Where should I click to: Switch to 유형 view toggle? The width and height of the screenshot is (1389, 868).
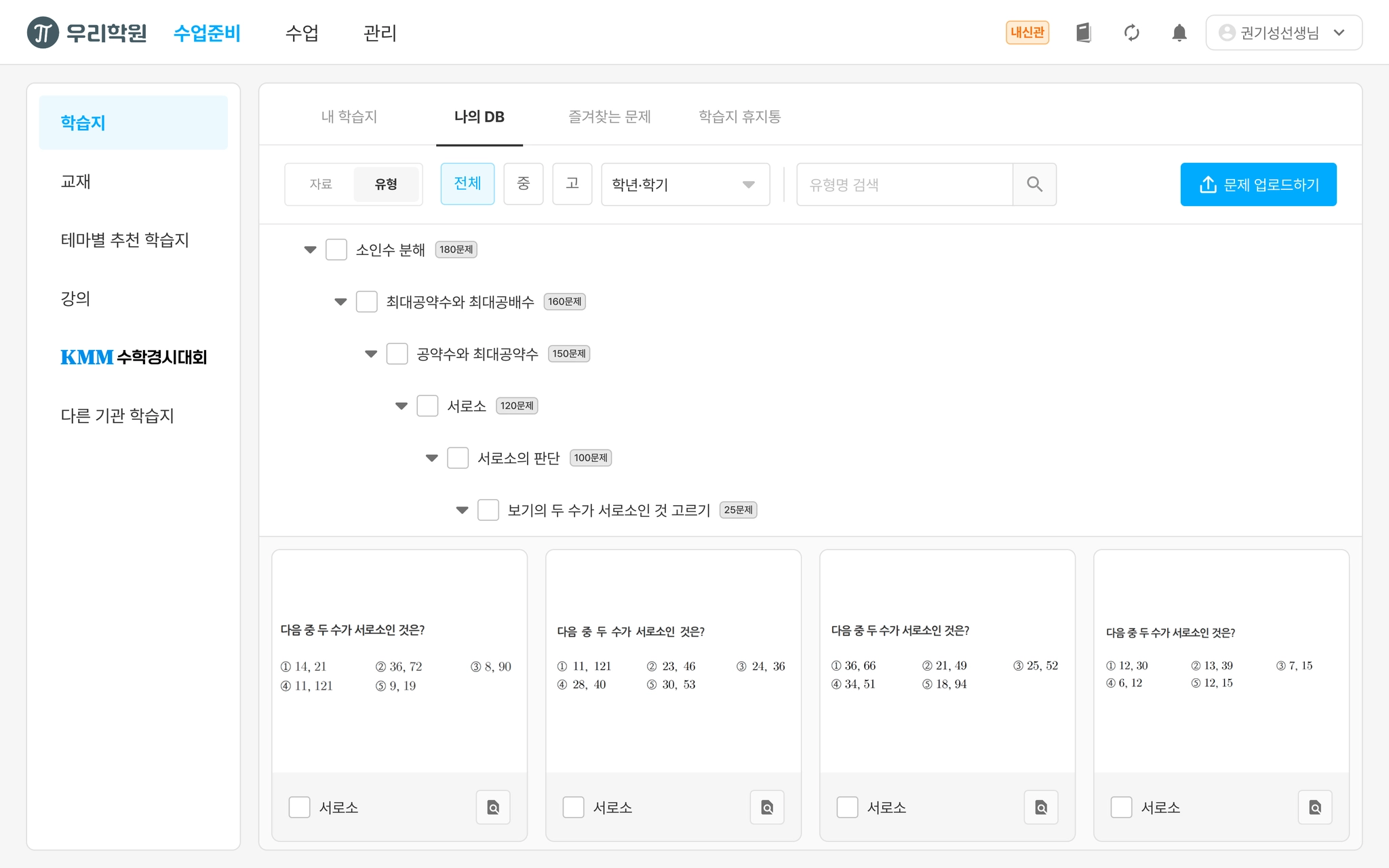[386, 184]
